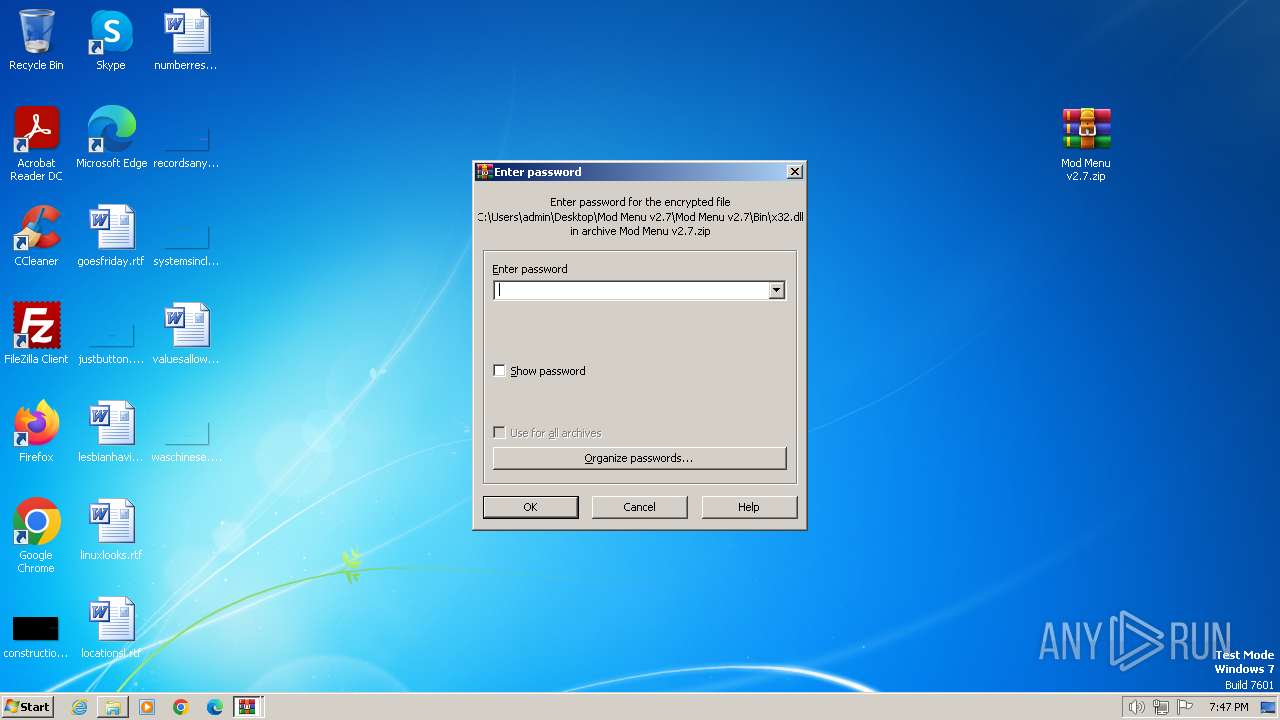This screenshot has height=720, width=1280.
Task: Click into the Enter password field
Action: (631, 290)
